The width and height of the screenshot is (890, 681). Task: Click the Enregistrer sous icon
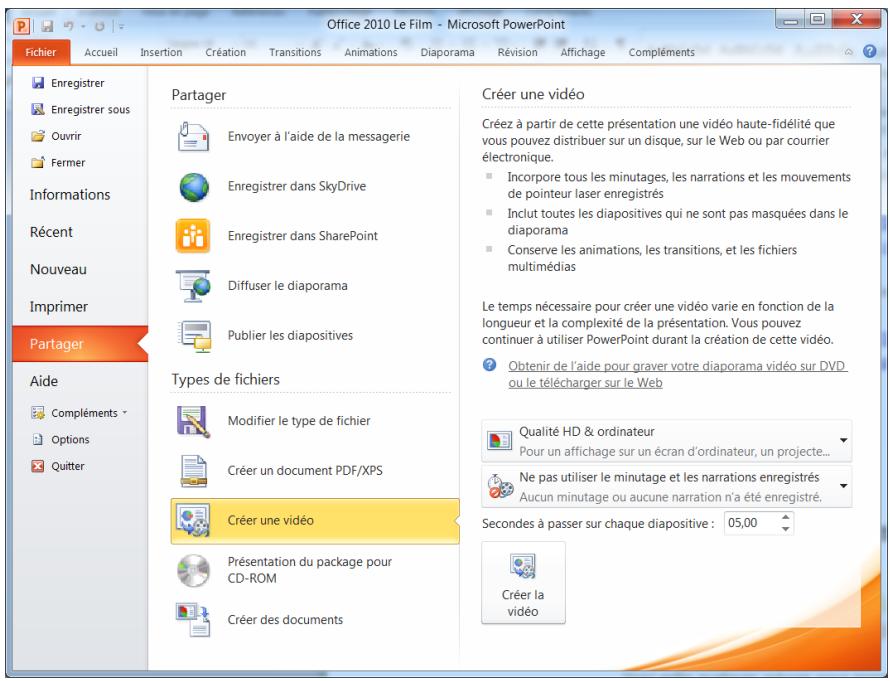38,109
